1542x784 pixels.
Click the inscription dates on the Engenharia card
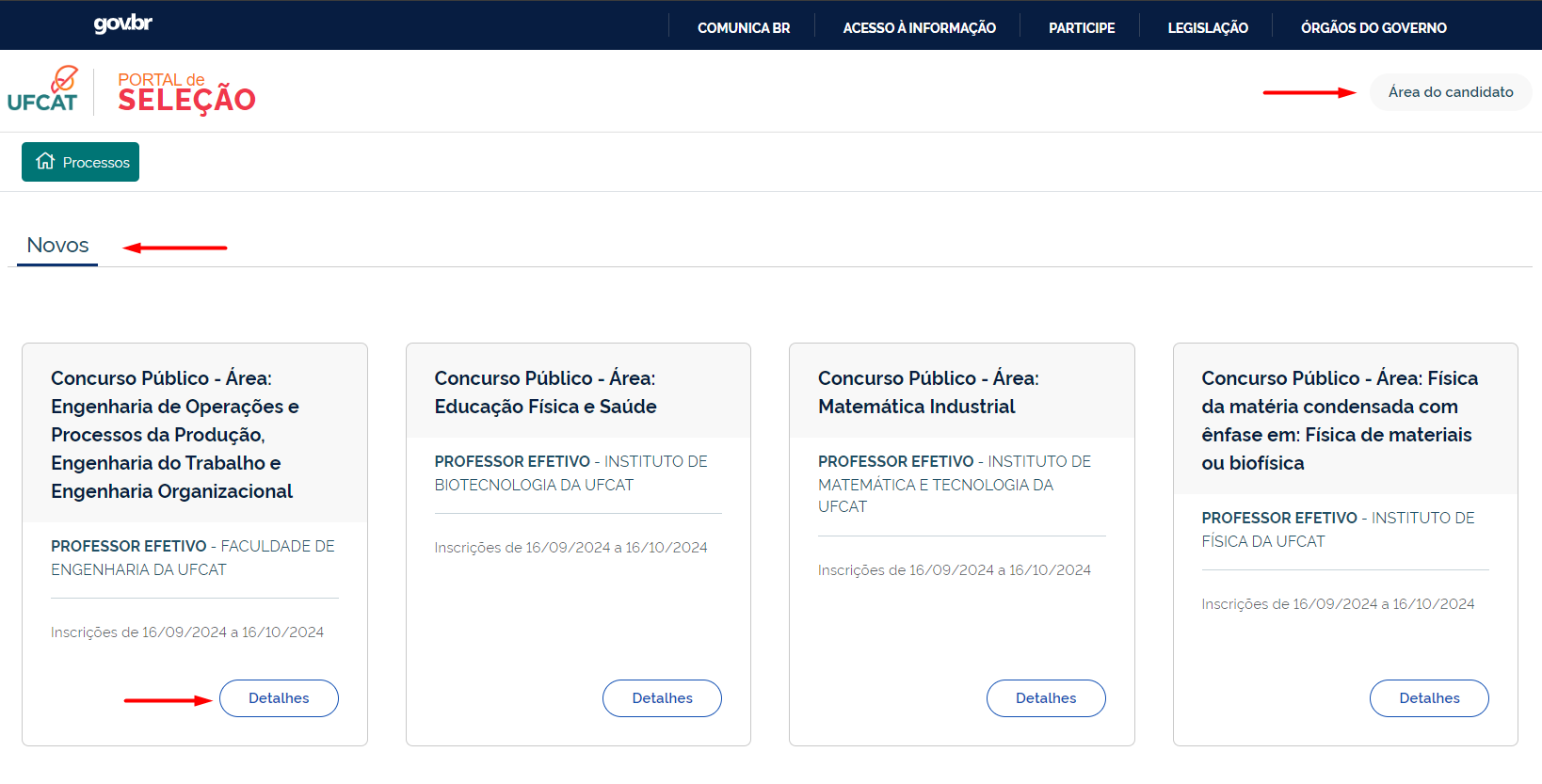click(x=187, y=632)
